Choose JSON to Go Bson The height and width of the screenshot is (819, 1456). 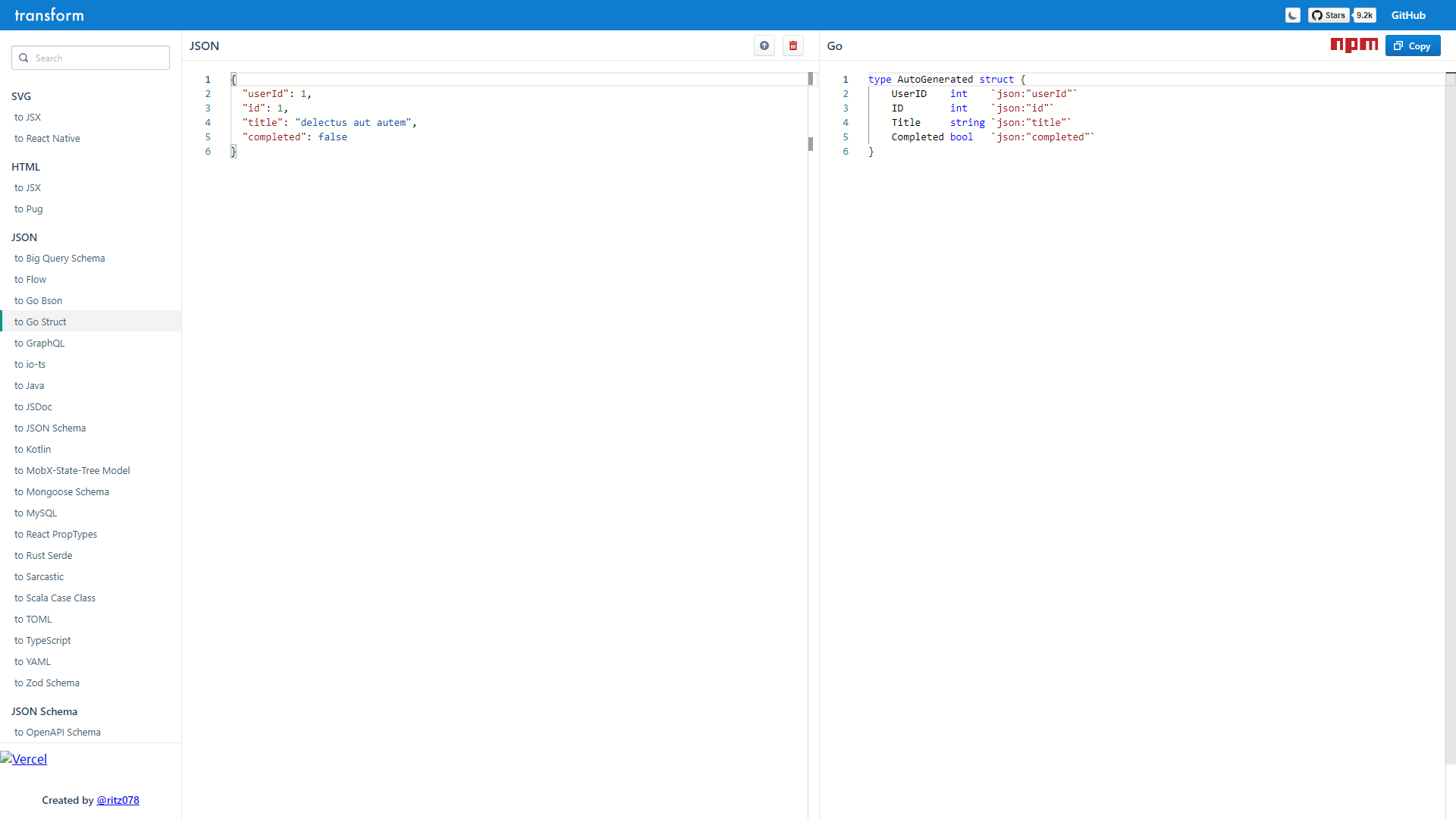point(91,300)
